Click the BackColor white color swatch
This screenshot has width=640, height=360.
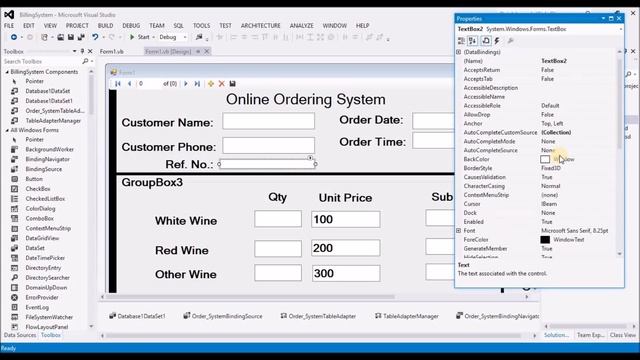(x=545, y=159)
